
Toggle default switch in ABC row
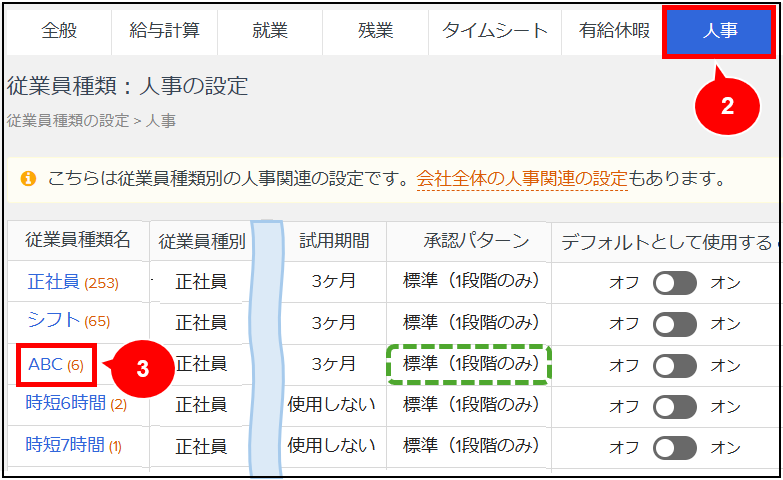pos(674,365)
